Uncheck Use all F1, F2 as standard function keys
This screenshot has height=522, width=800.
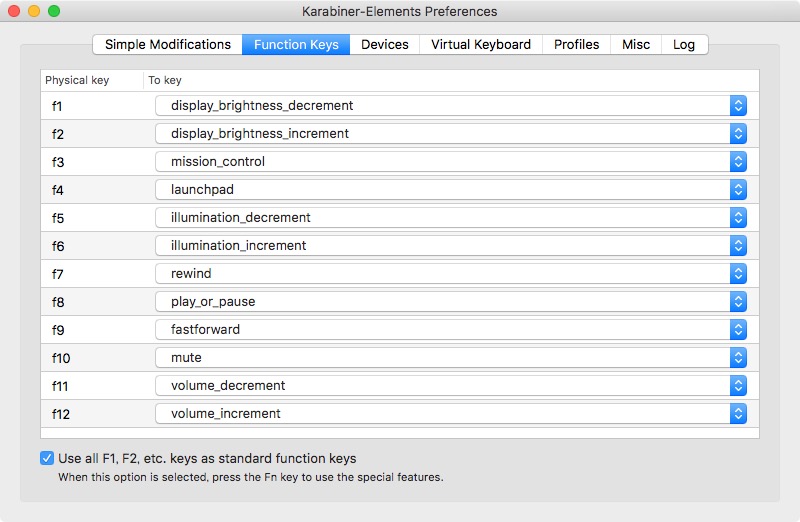point(47,458)
